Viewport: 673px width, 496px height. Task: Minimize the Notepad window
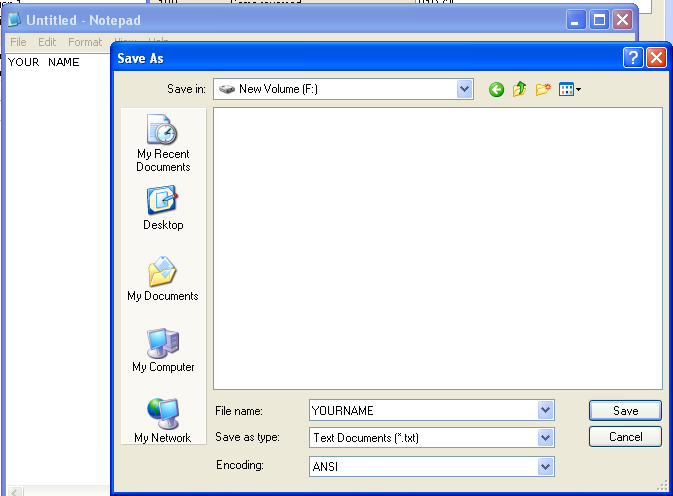point(576,20)
